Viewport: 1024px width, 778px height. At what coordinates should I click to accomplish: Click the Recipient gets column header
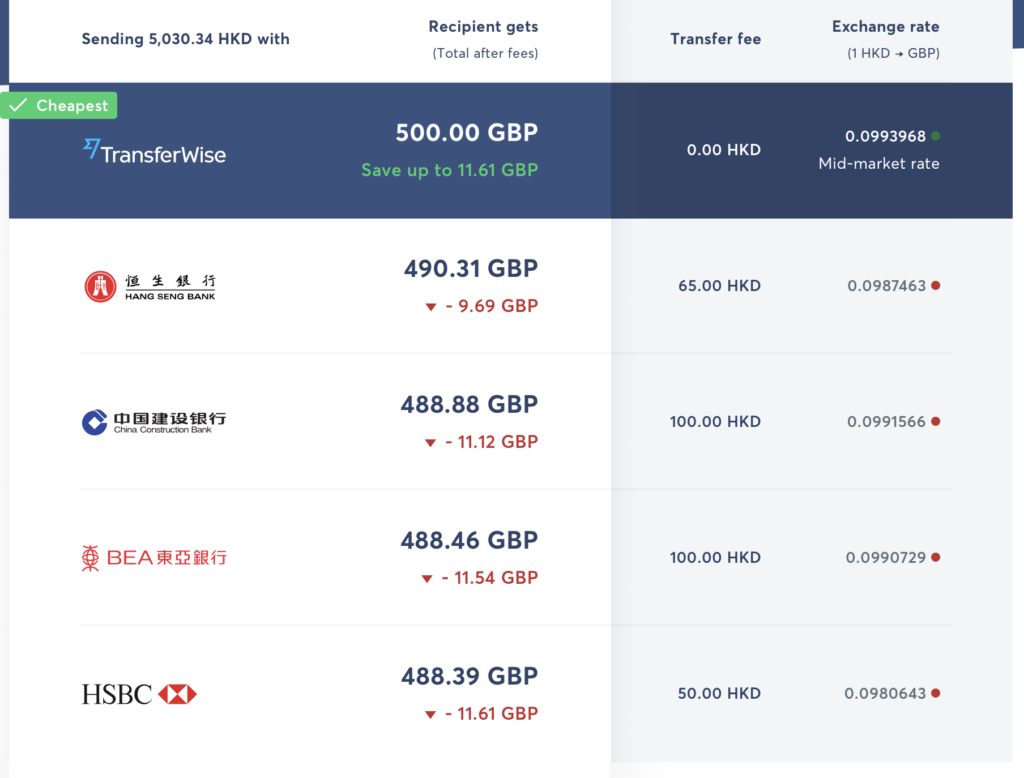(x=483, y=27)
